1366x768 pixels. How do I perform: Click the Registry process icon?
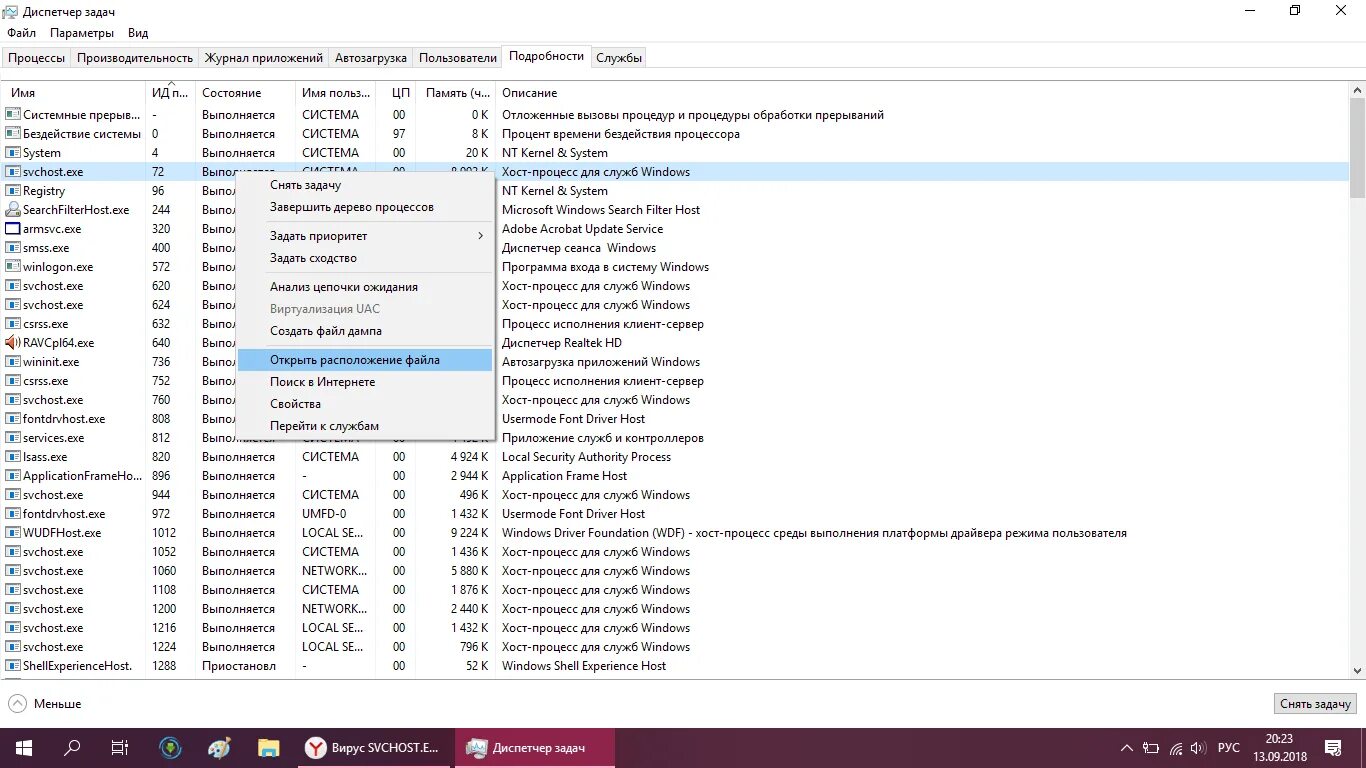click(x=13, y=191)
